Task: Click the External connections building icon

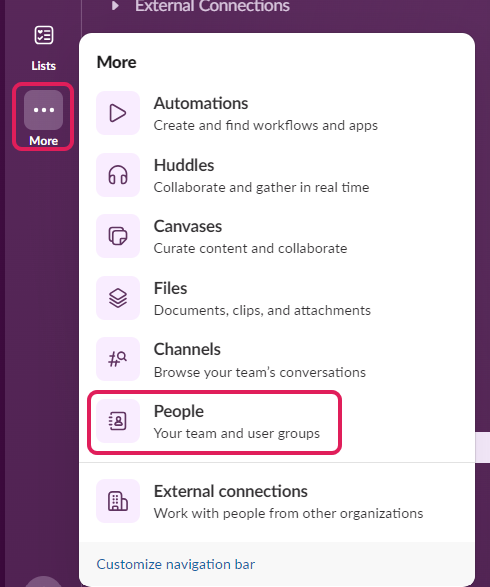Action: click(x=118, y=501)
